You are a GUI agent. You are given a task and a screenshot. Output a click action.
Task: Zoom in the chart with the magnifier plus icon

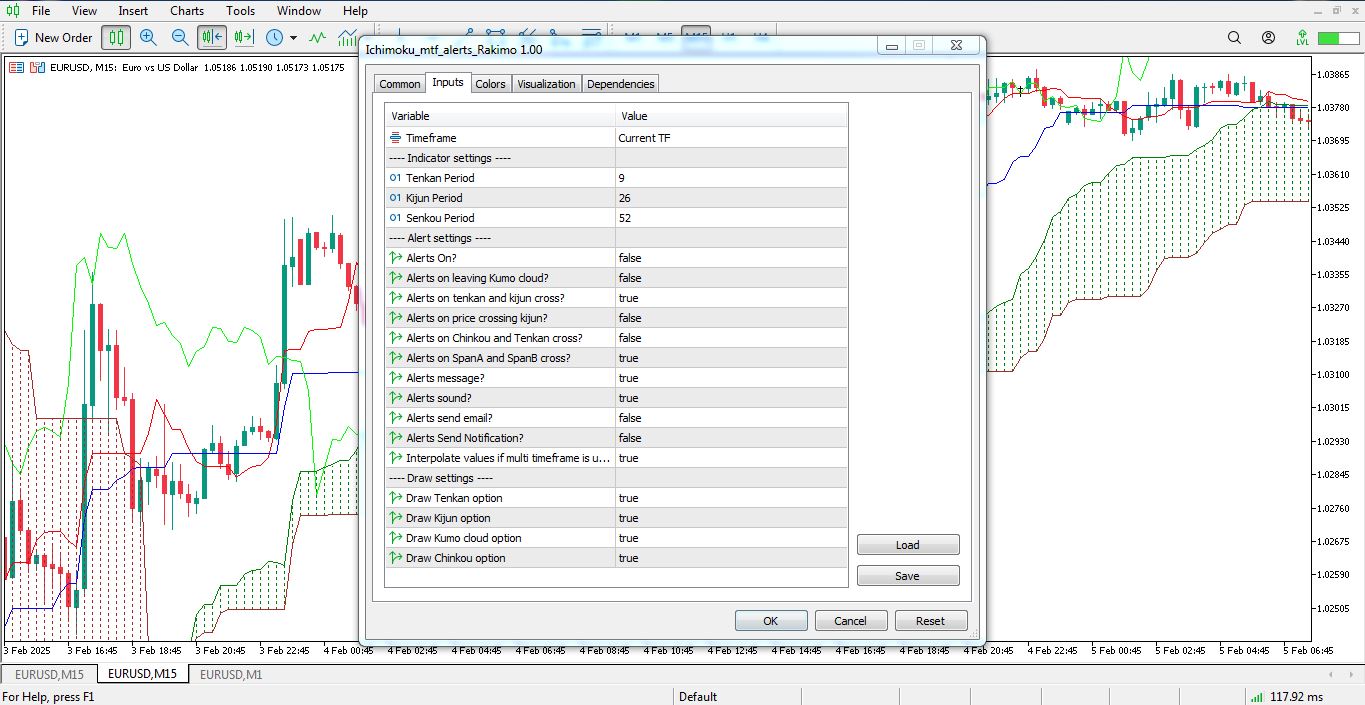coord(148,38)
